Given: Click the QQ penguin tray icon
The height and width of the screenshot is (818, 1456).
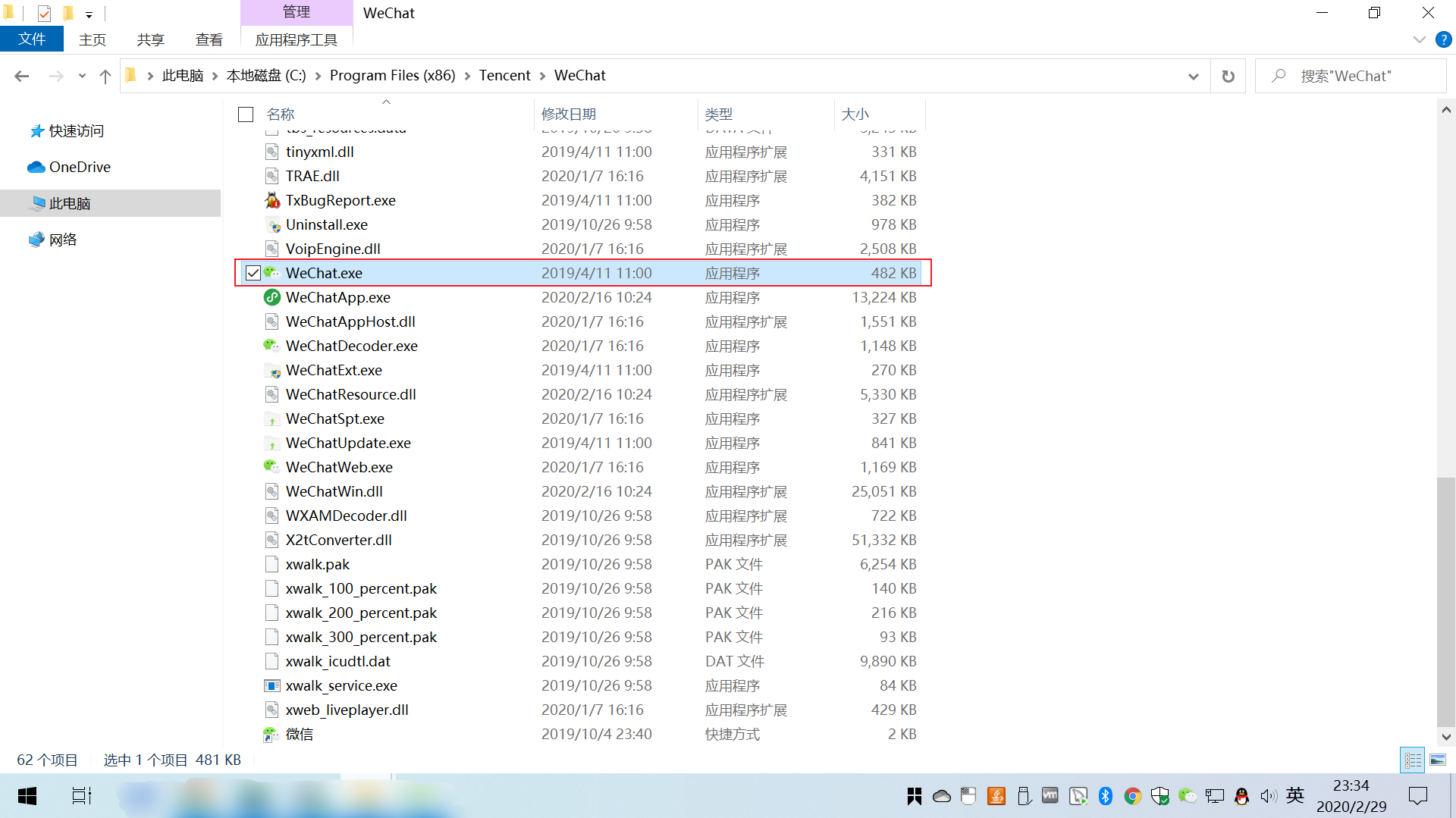Looking at the screenshot, I should (1241, 796).
